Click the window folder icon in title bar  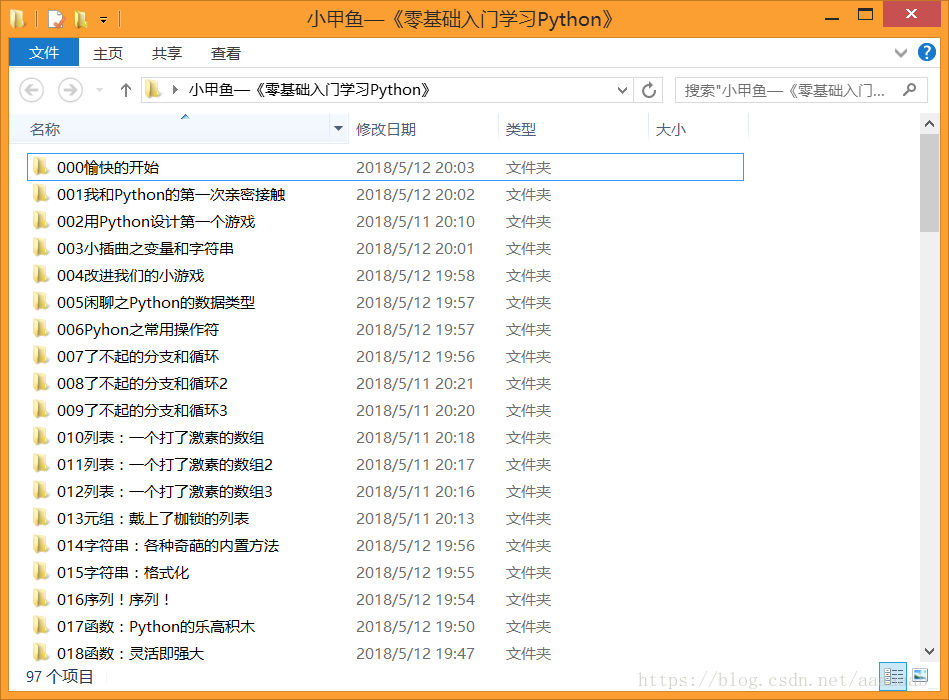coord(18,19)
